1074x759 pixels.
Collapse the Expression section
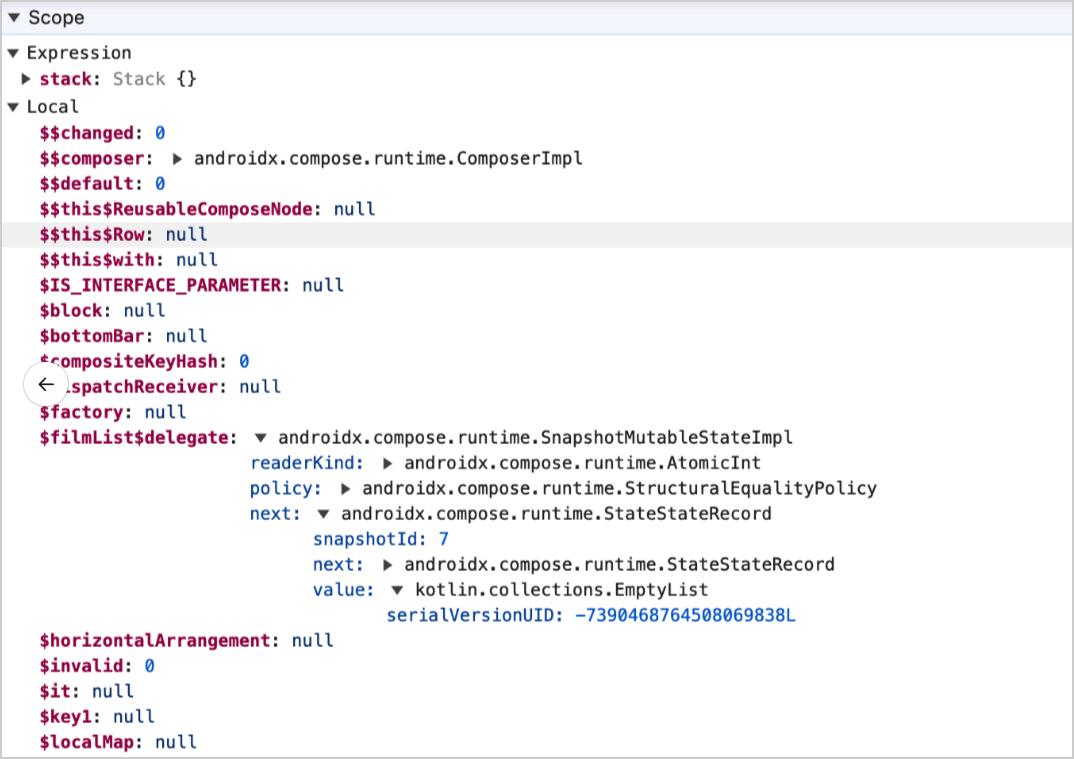pos(13,52)
